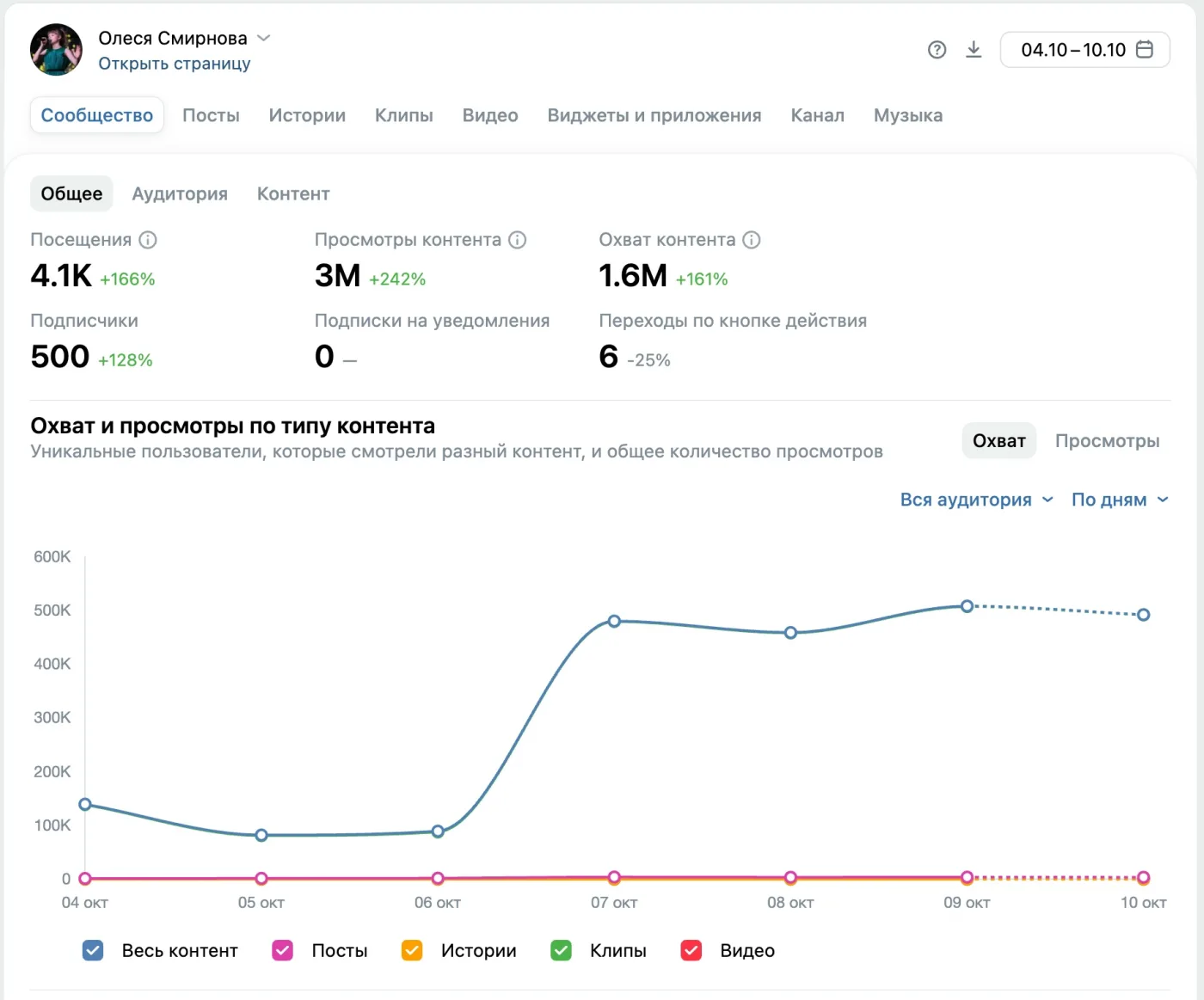Viewport: 1204px width, 1000px height.
Task: Toggle the Посты checkbox in legend
Action: [x=283, y=950]
